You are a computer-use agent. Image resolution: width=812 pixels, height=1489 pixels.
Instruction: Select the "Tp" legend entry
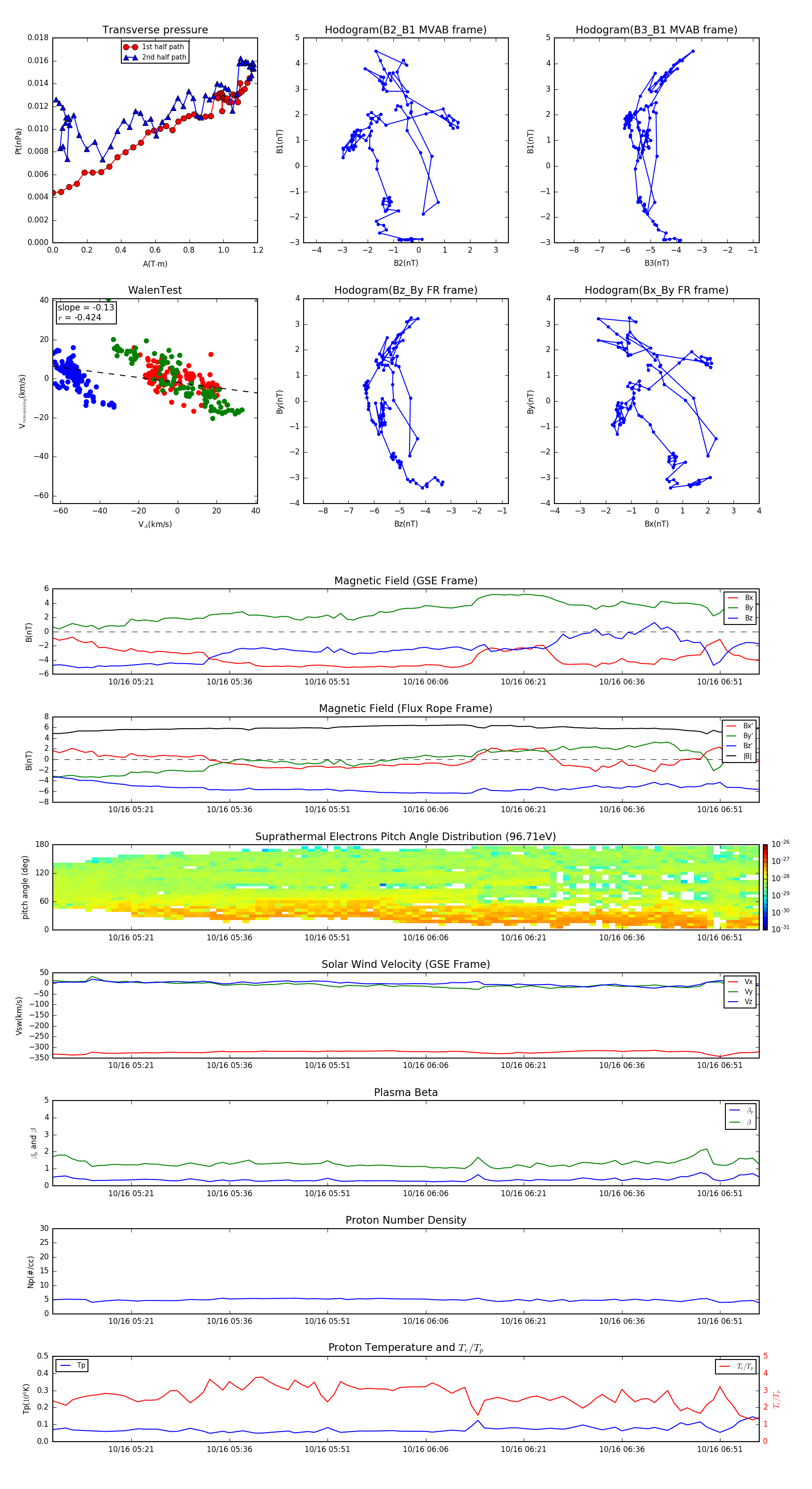point(73,1365)
